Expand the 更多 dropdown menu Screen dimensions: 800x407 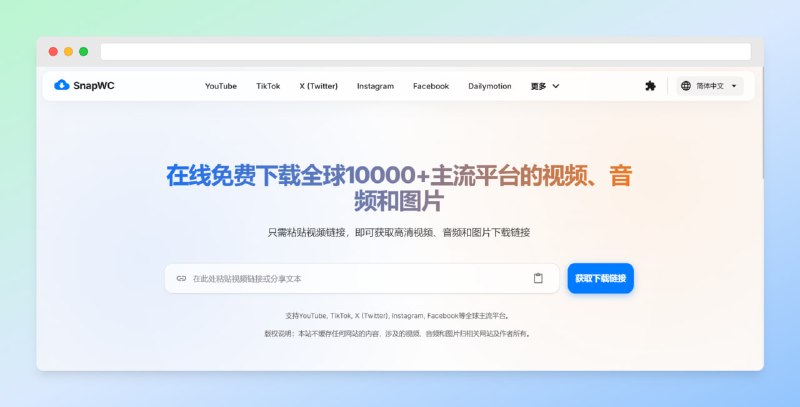click(544, 86)
